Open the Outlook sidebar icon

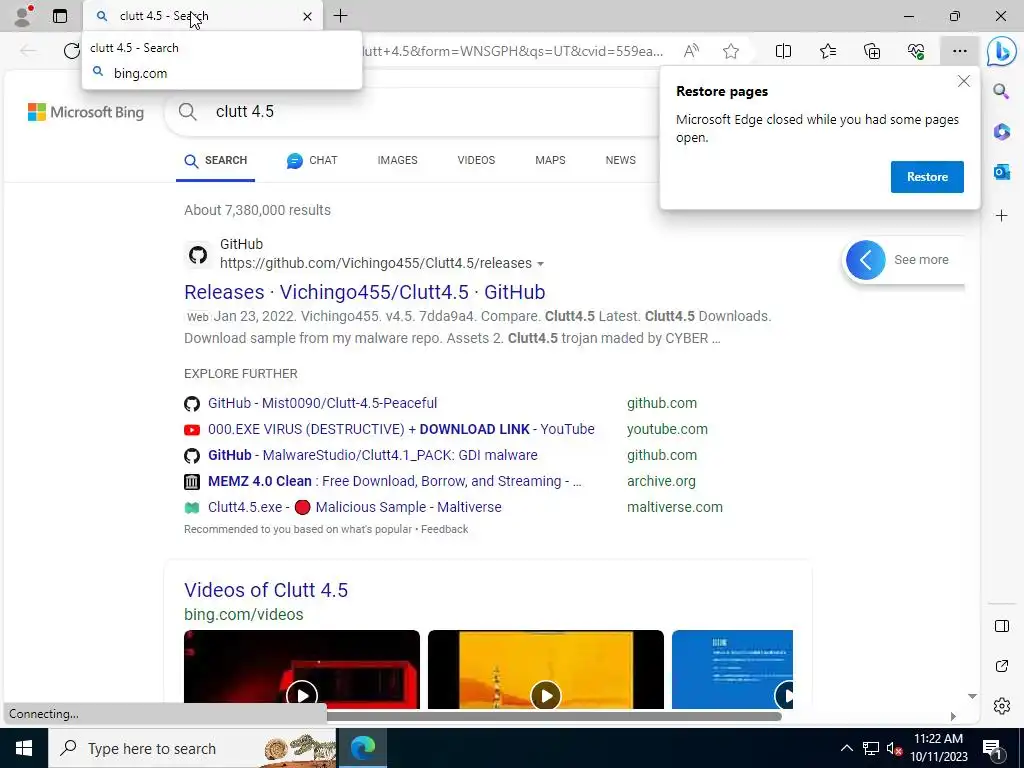pyautogui.click(x=1001, y=172)
